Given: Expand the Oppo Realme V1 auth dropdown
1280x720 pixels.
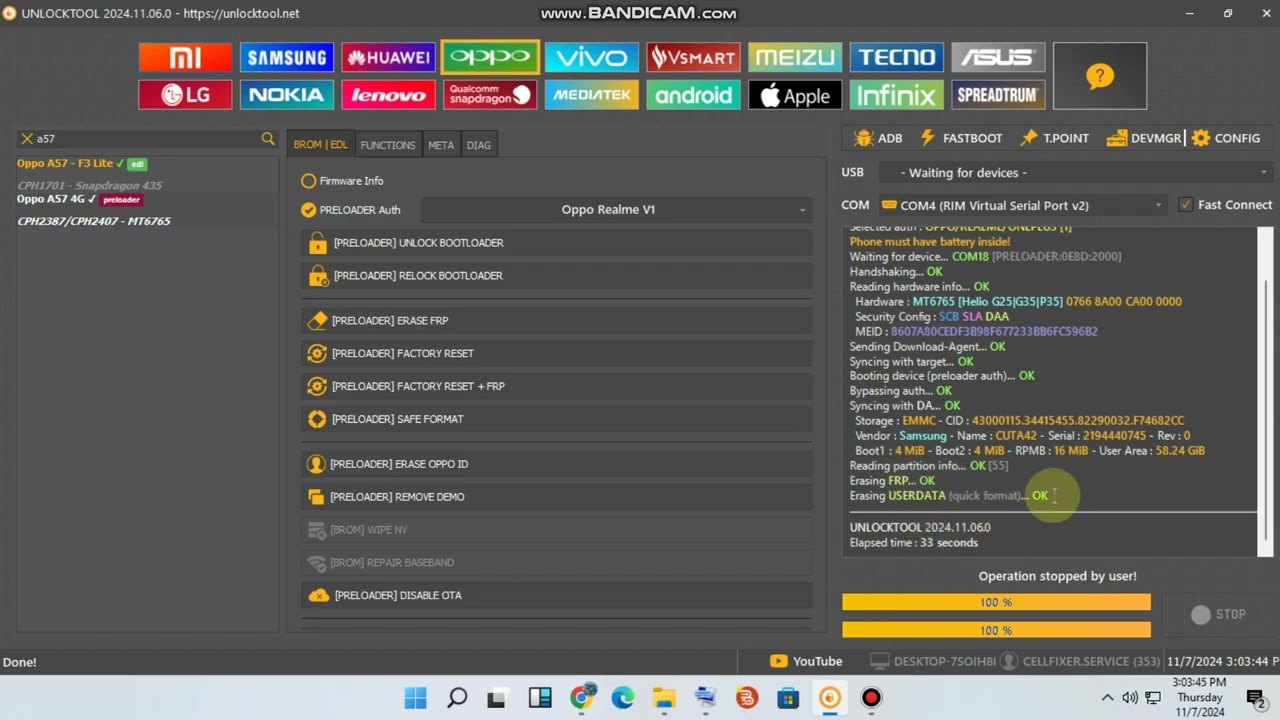Looking at the screenshot, I should click(x=616, y=210).
